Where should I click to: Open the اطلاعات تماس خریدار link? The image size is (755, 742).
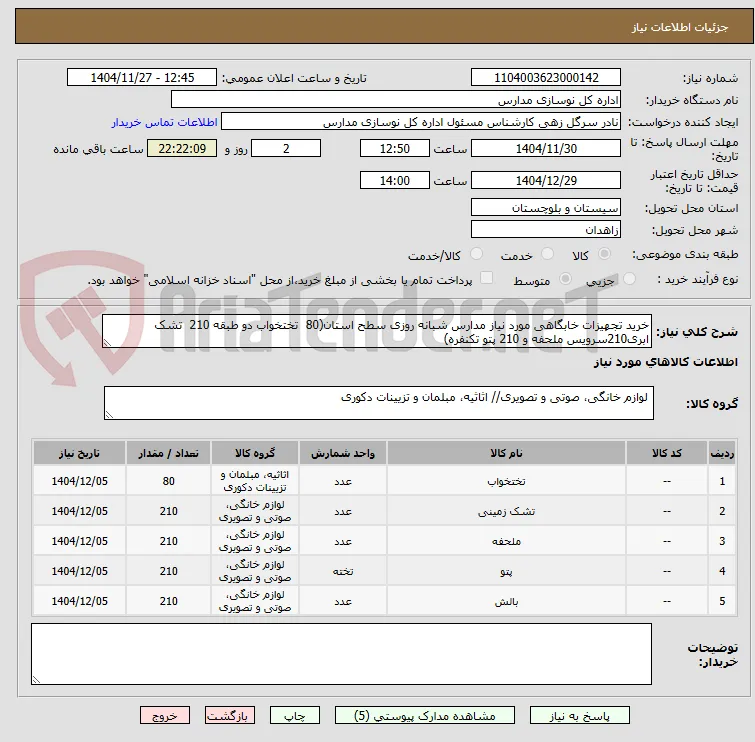pos(165,122)
